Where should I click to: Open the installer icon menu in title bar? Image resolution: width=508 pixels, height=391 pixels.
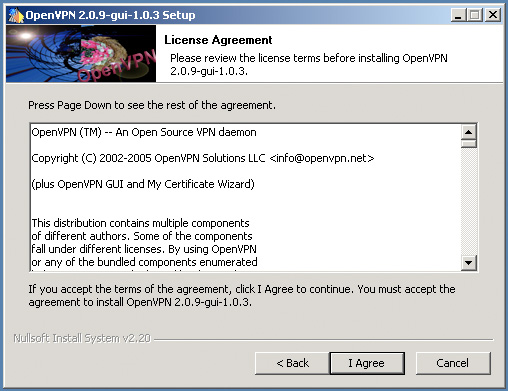pos(15,15)
